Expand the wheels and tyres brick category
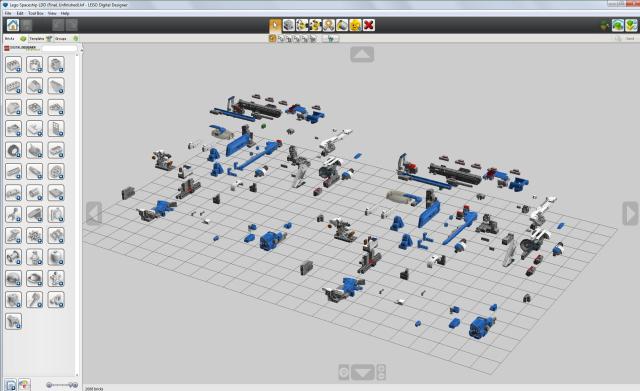This screenshot has height=391, width=640. pos(13,150)
